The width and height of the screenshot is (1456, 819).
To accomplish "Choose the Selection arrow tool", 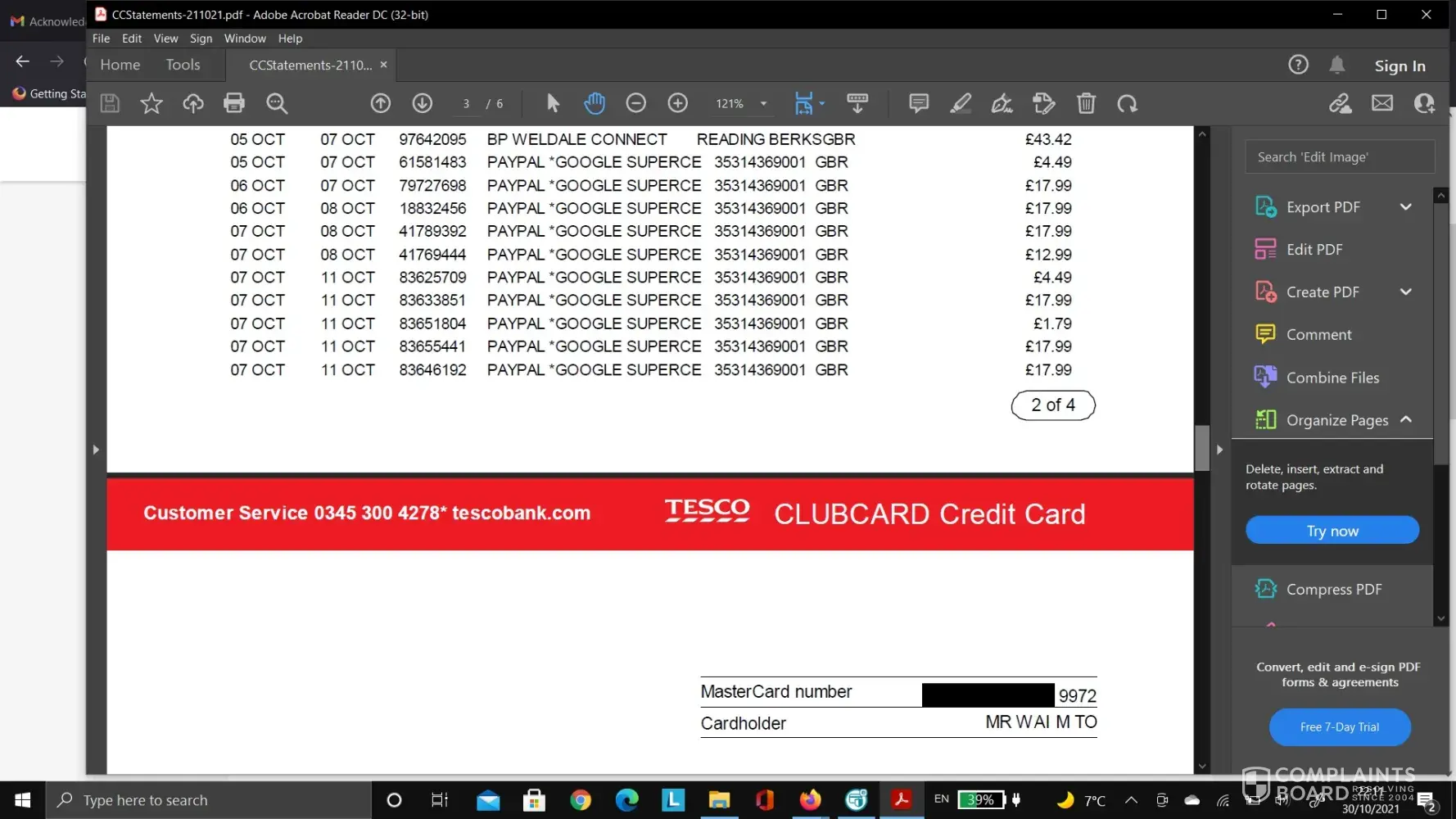I will tap(553, 103).
